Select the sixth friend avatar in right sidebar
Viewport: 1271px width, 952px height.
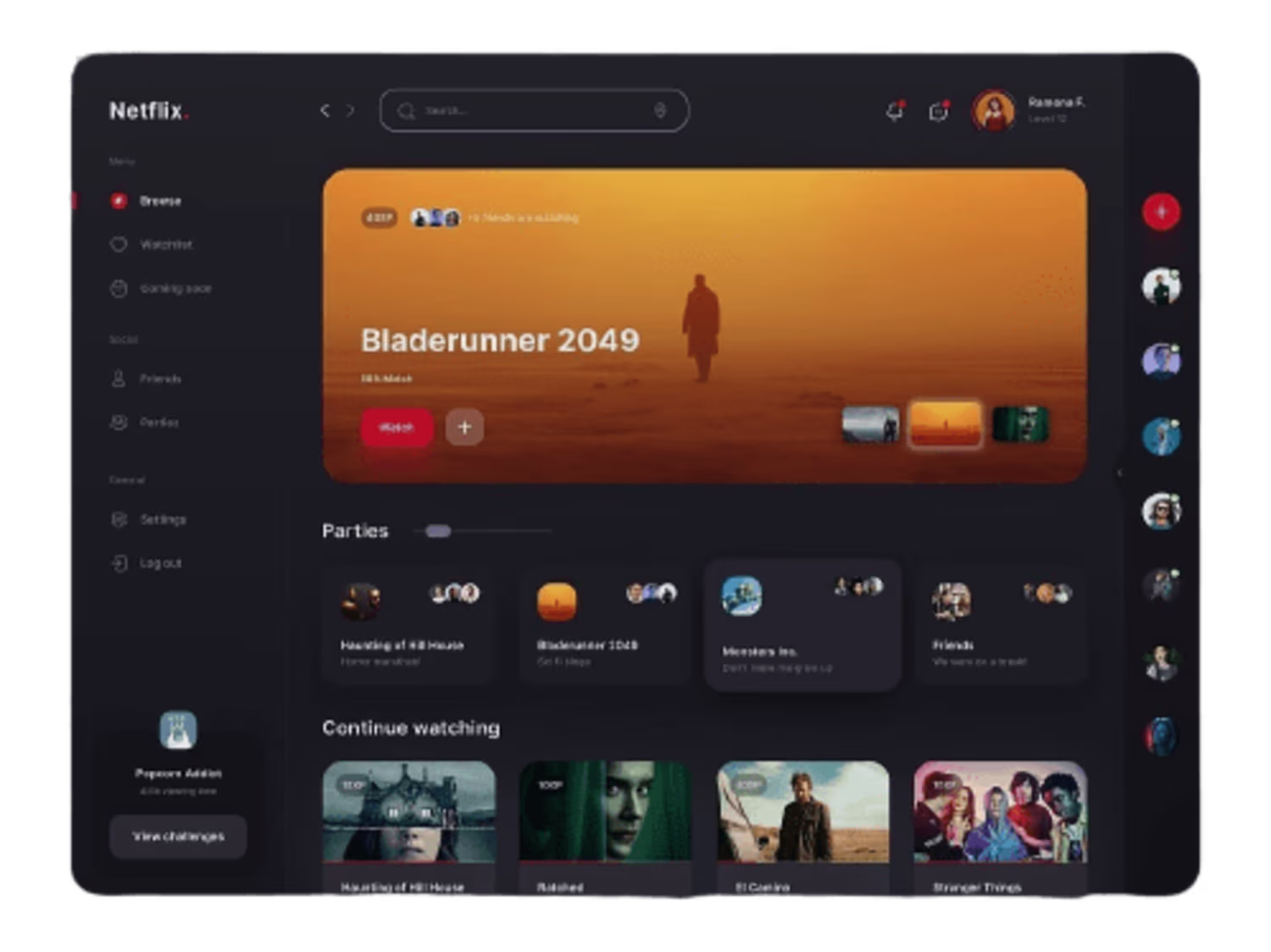click(1161, 661)
